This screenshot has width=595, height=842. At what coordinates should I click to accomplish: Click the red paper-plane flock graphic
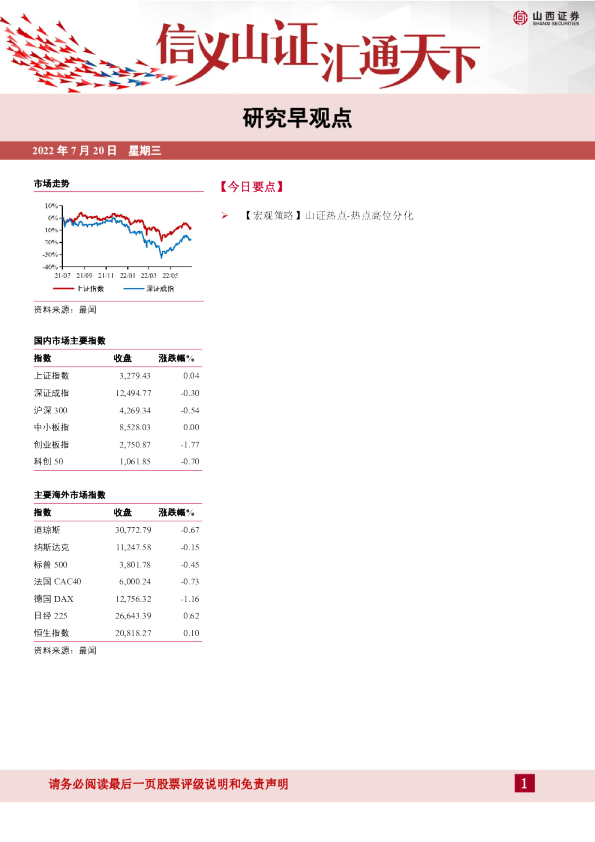click(x=86, y=56)
